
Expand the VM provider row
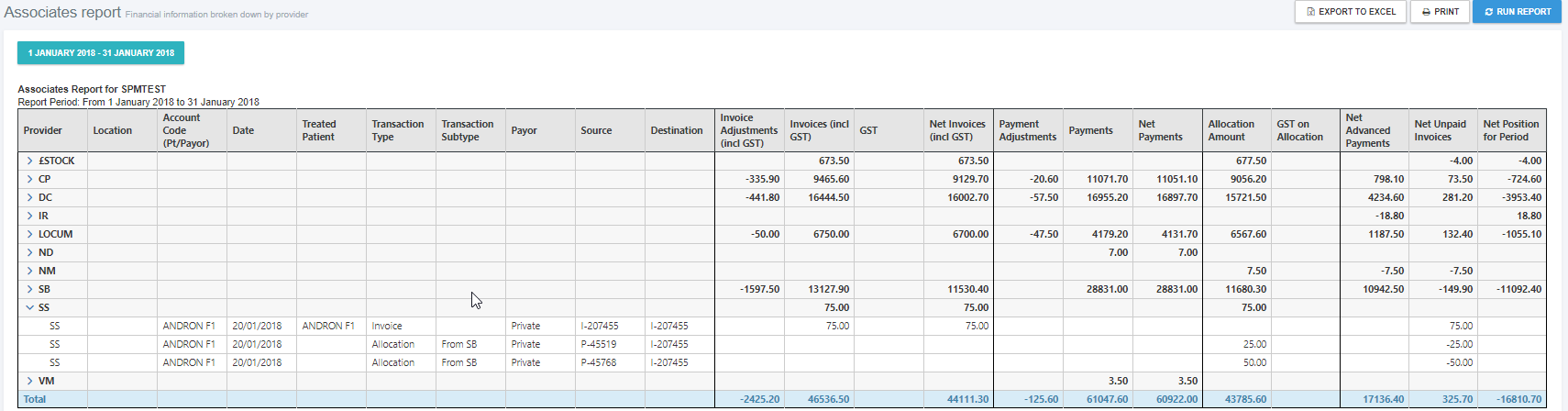[x=29, y=381]
